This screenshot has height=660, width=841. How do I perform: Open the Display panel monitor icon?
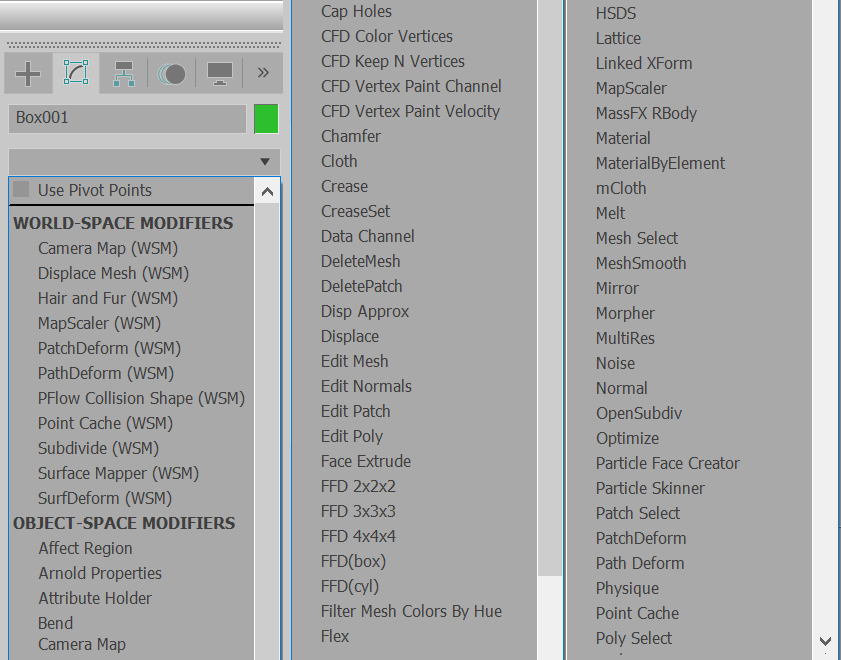pyautogui.click(x=219, y=73)
